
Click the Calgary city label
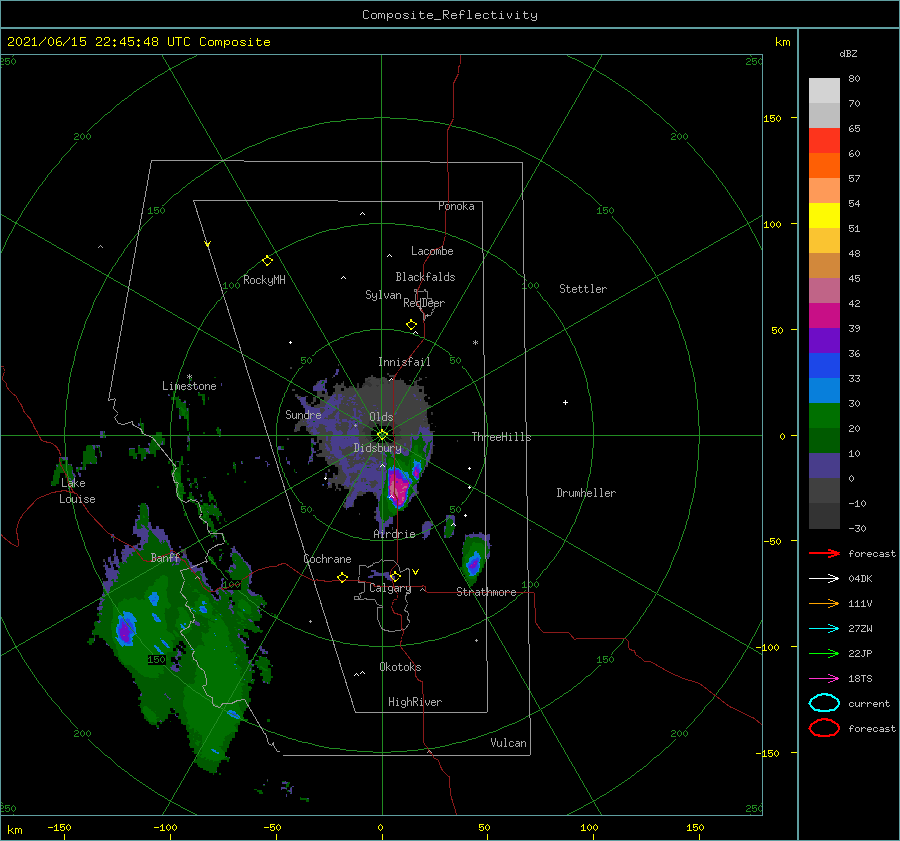pyautogui.click(x=390, y=588)
